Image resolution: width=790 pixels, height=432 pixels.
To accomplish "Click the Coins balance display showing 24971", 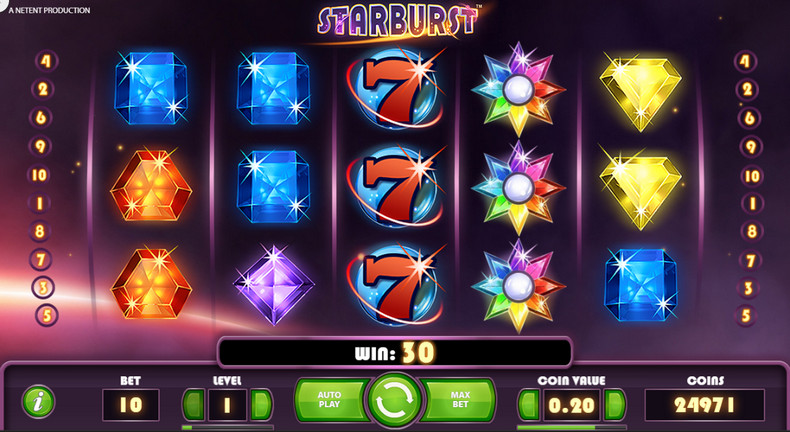I will point(705,405).
